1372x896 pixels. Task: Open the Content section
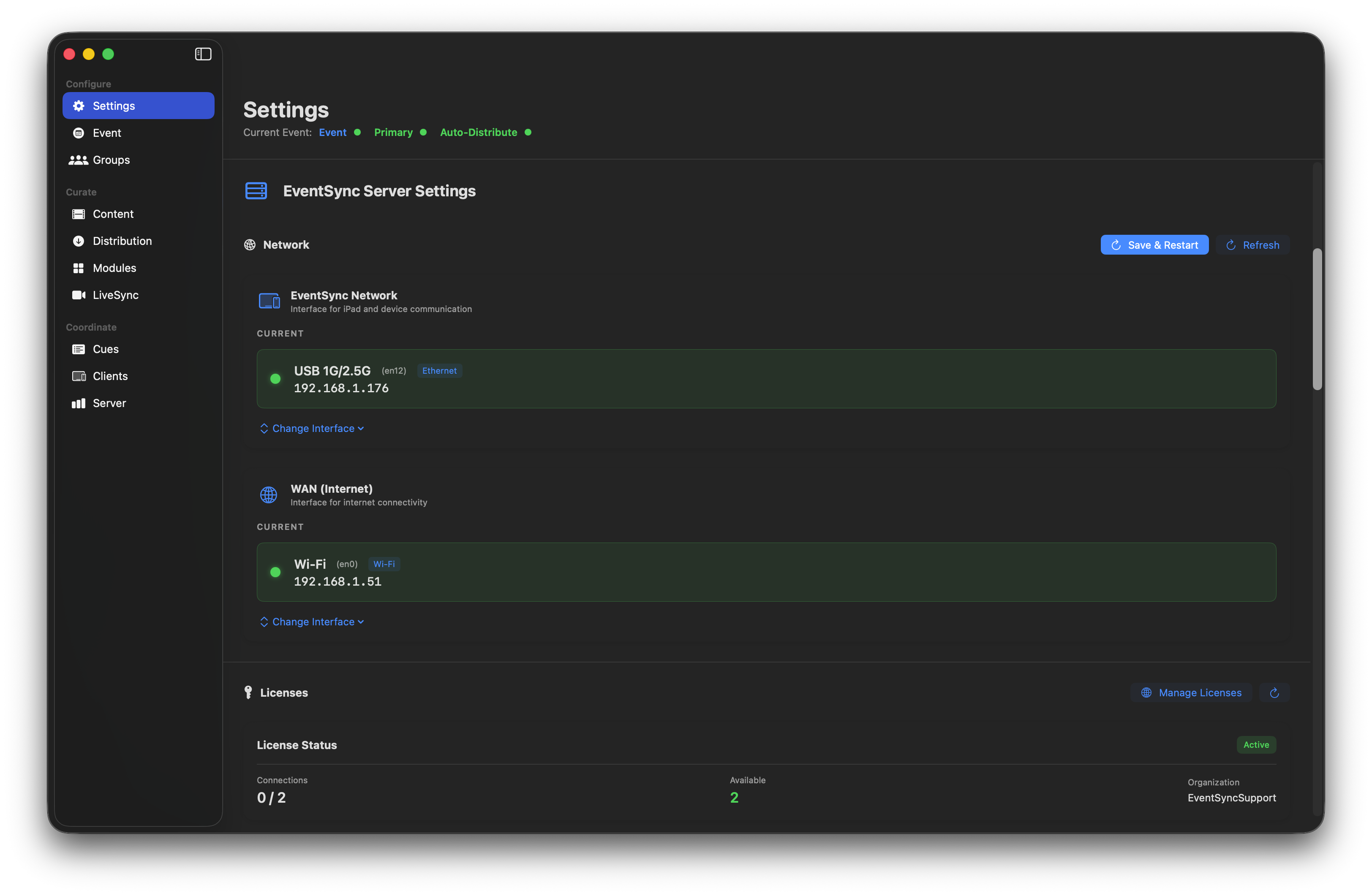[139, 214]
